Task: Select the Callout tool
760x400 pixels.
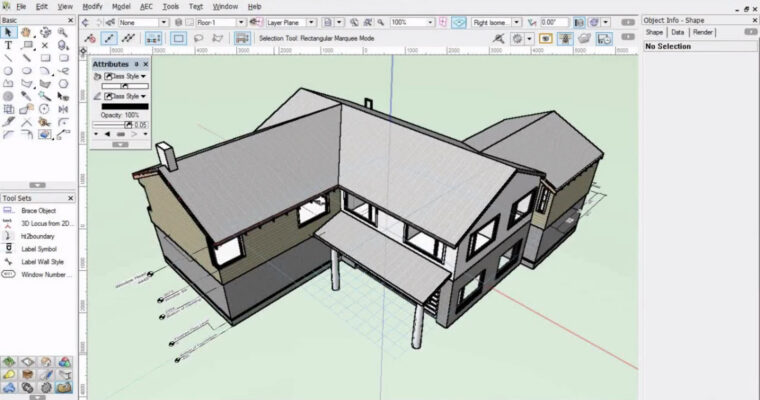Action: (x=27, y=45)
